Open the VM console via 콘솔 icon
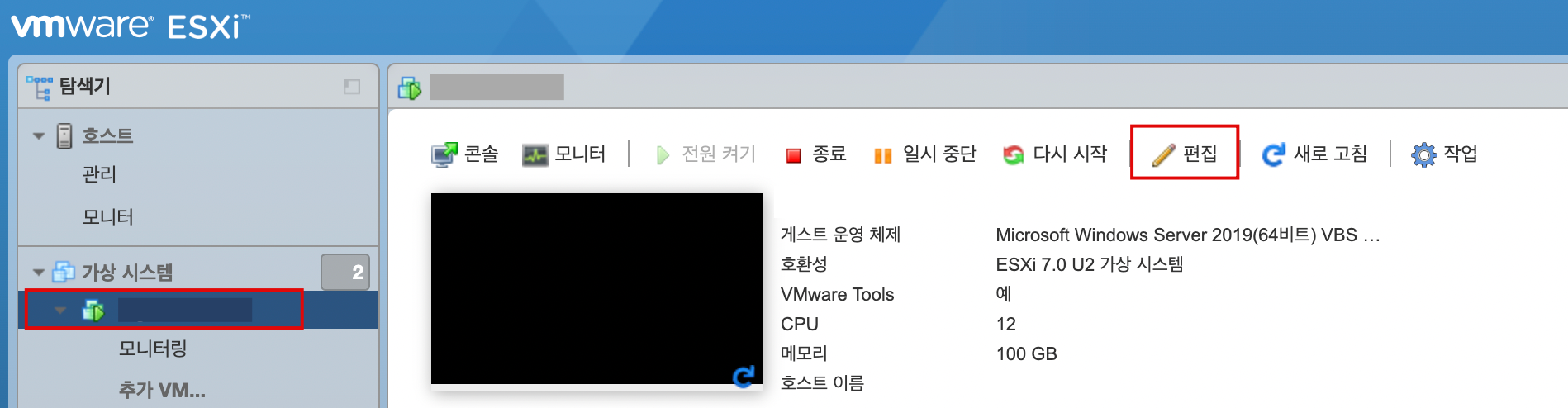Image resolution: width=1568 pixels, height=408 pixels. tap(444, 154)
